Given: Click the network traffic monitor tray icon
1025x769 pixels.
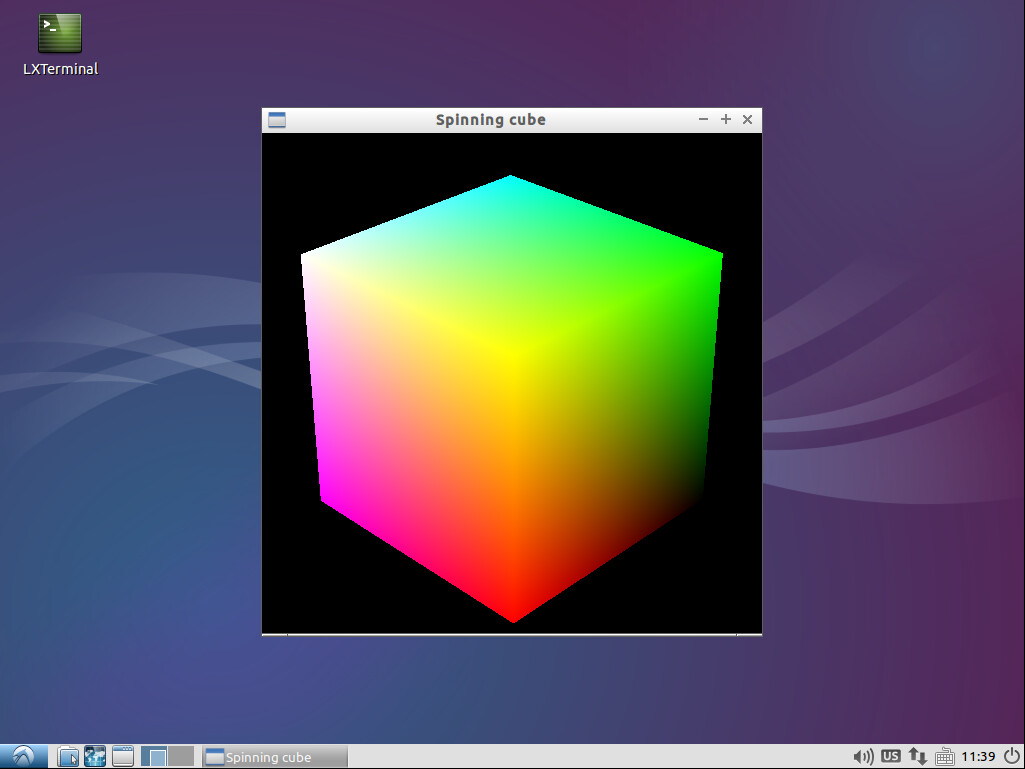Looking at the screenshot, I should click(918, 756).
